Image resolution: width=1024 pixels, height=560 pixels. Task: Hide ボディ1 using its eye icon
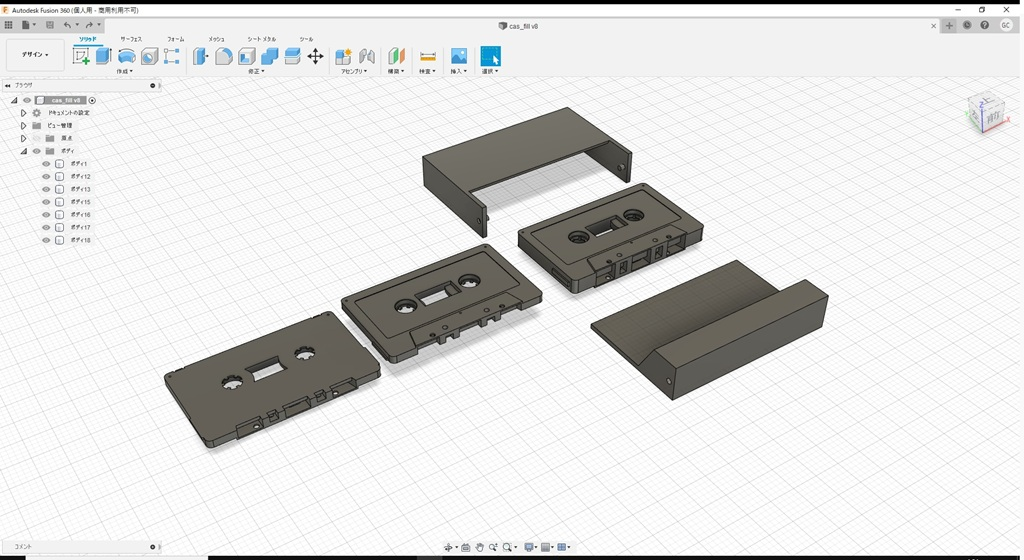46,164
